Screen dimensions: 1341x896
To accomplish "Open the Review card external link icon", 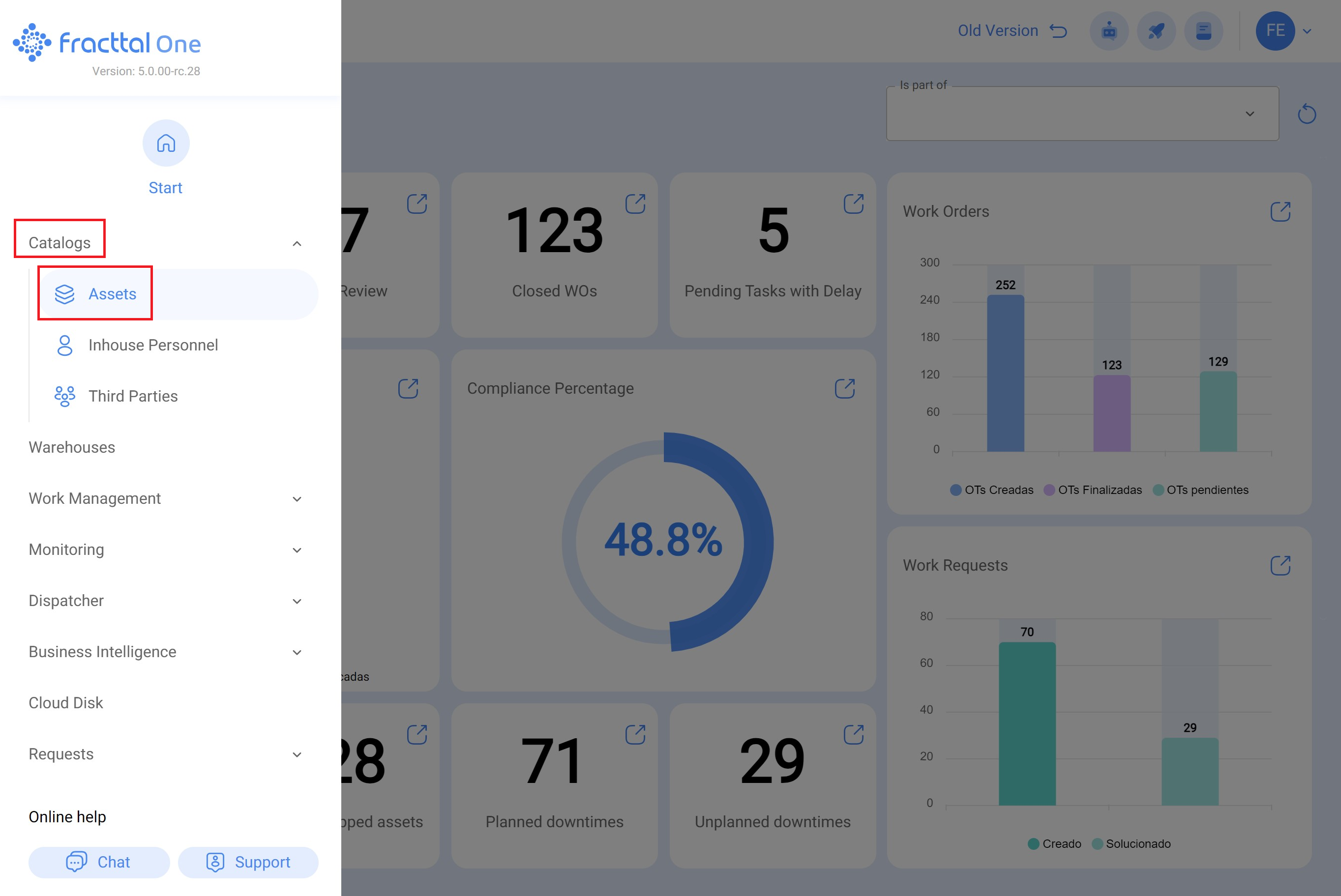I will tap(417, 204).
